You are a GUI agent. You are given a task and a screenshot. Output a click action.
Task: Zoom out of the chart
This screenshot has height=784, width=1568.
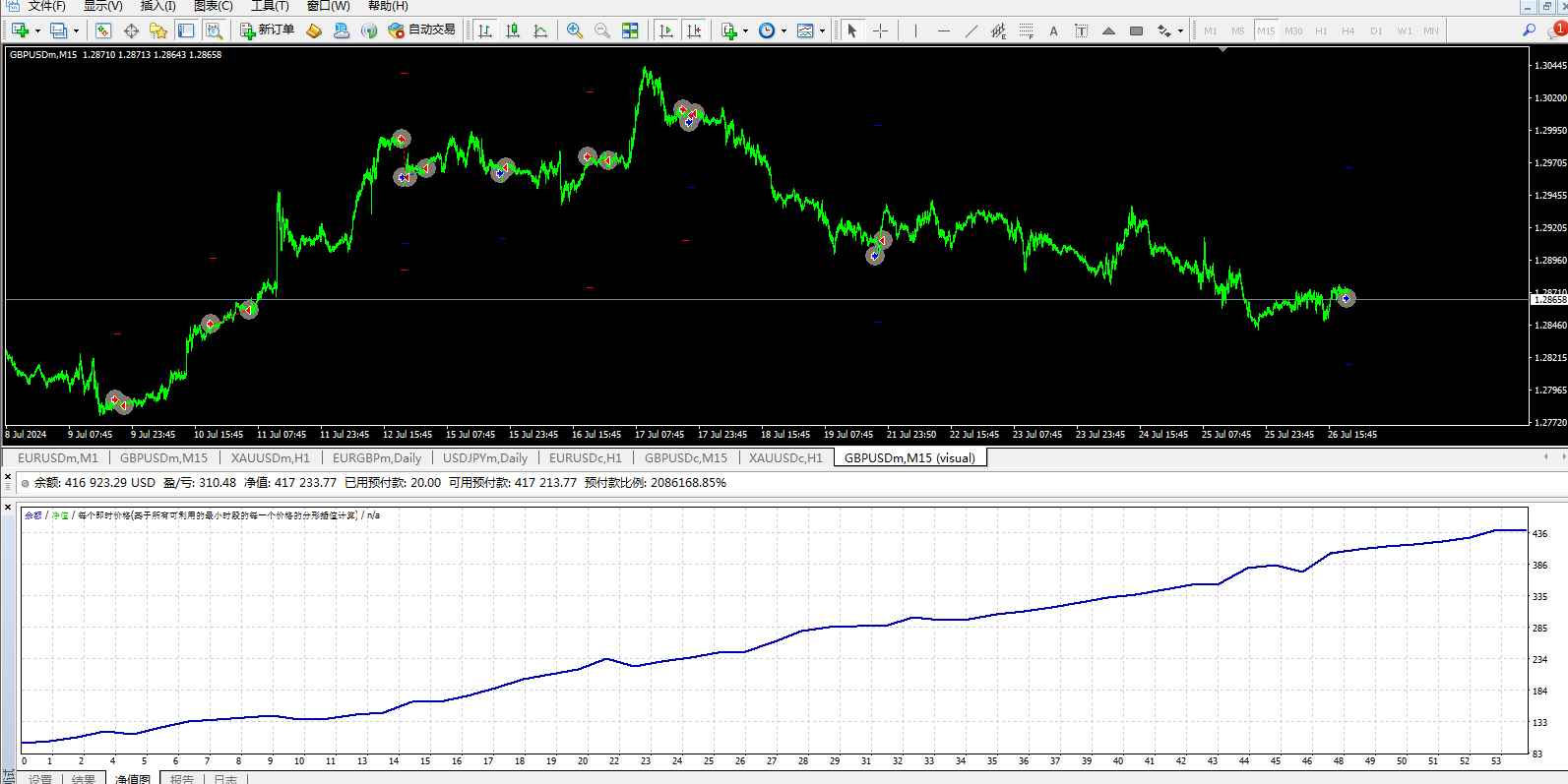(x=602, y=30)
